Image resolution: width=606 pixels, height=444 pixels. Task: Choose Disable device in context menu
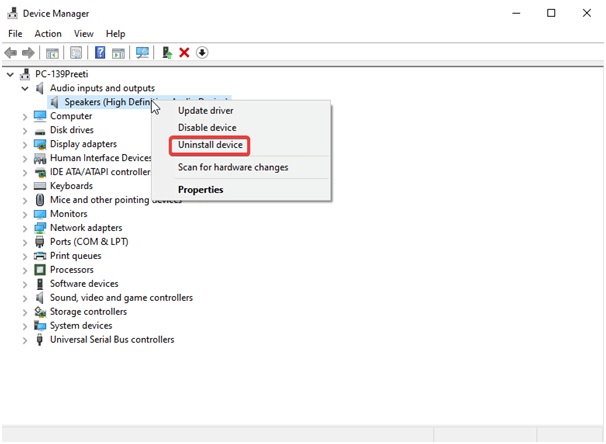coord(207,128)
